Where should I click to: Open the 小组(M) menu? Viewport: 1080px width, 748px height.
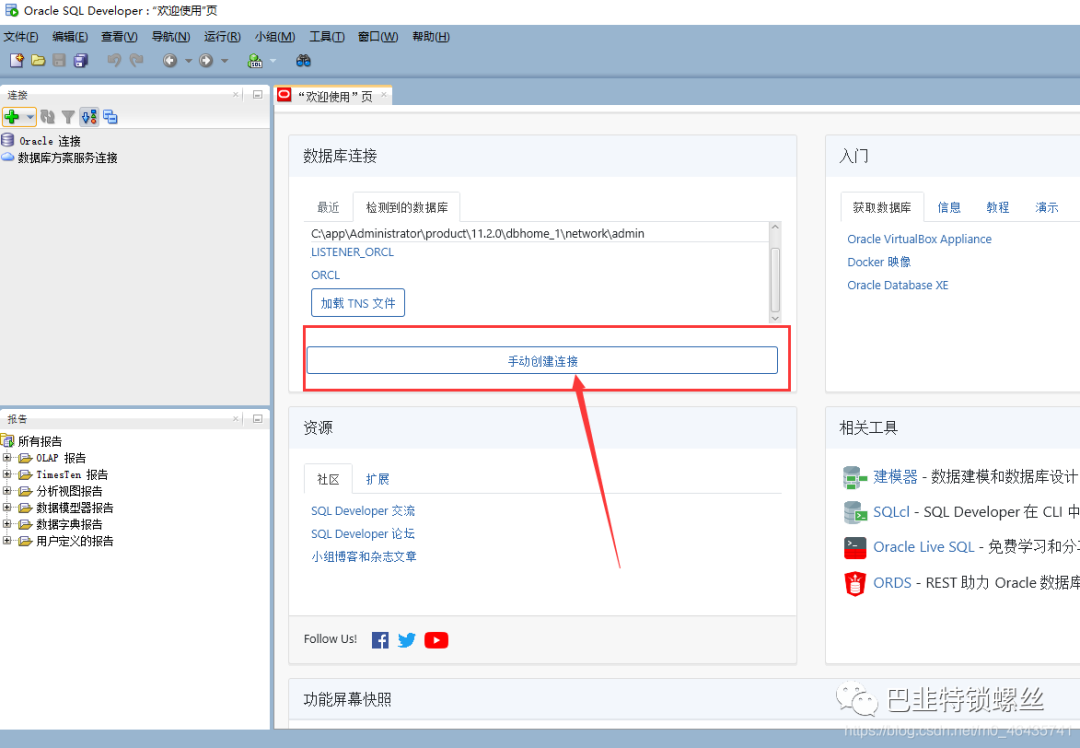[x=275, y=37]
